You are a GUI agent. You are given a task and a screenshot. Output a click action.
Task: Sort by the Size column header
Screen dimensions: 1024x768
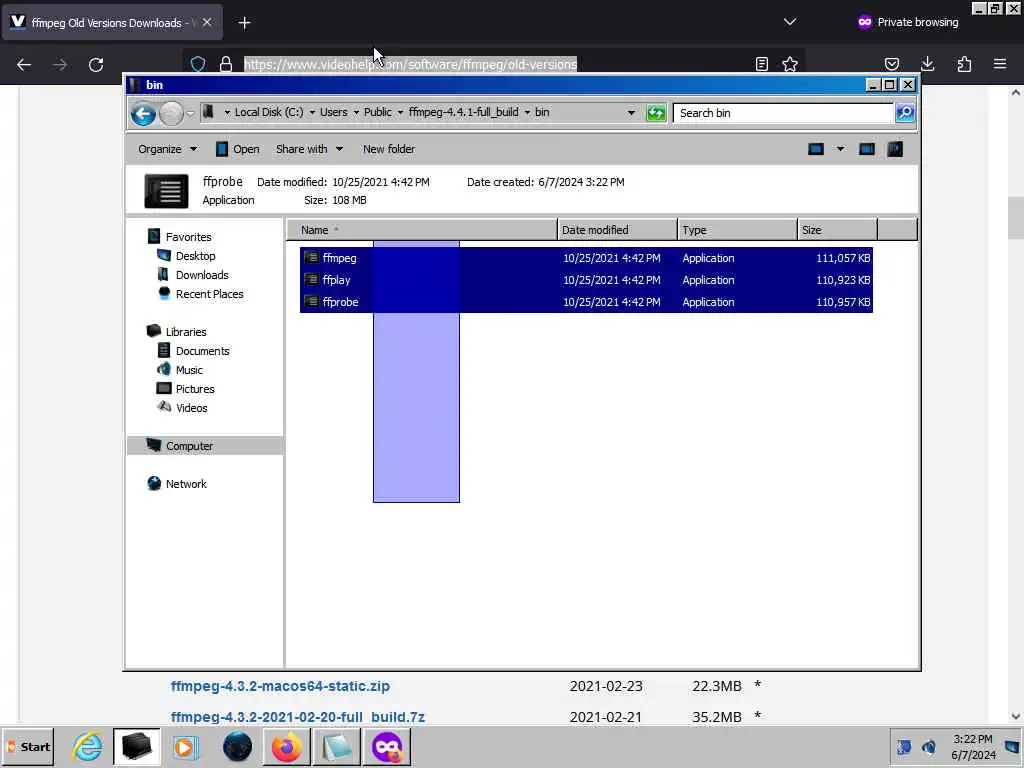[837, 230]
